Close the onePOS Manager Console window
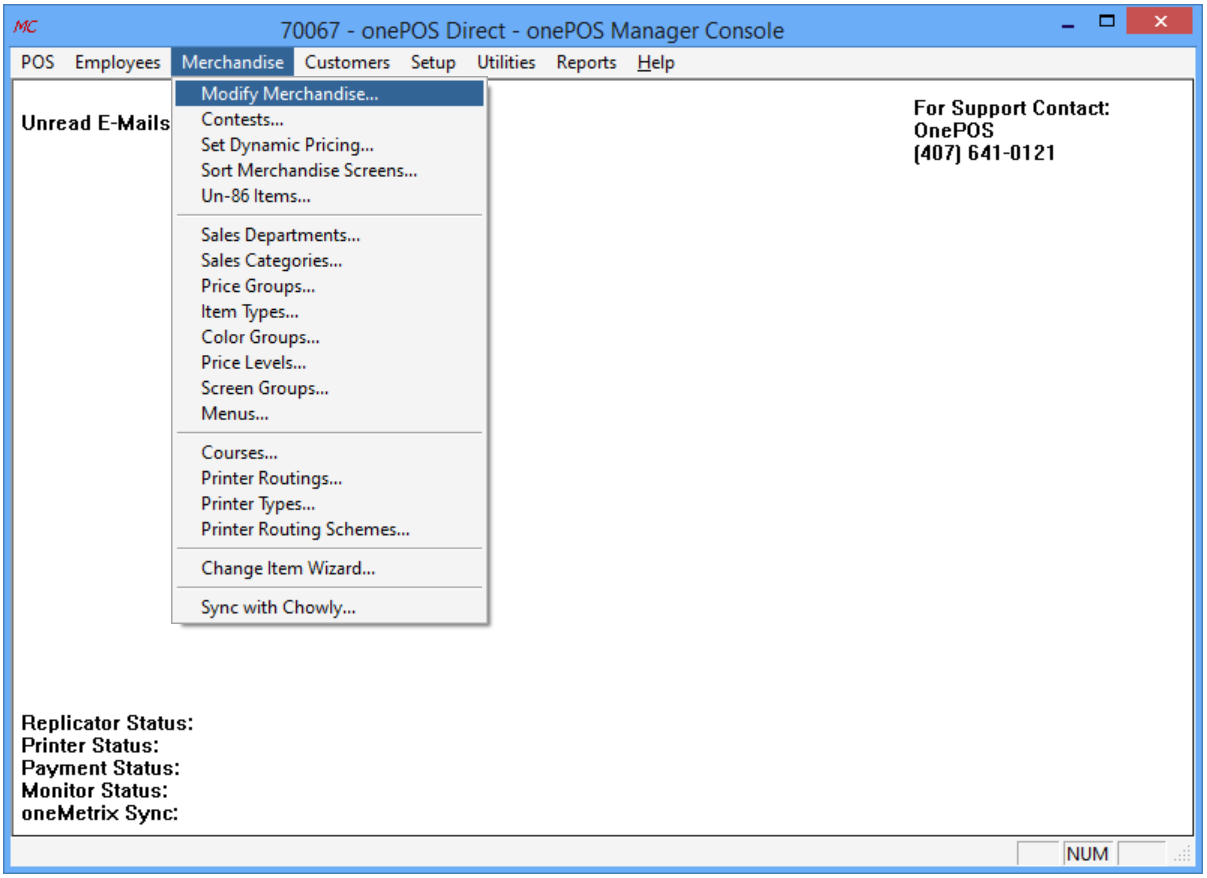Screen dimensions: 1207x878 click(1160, 21)
